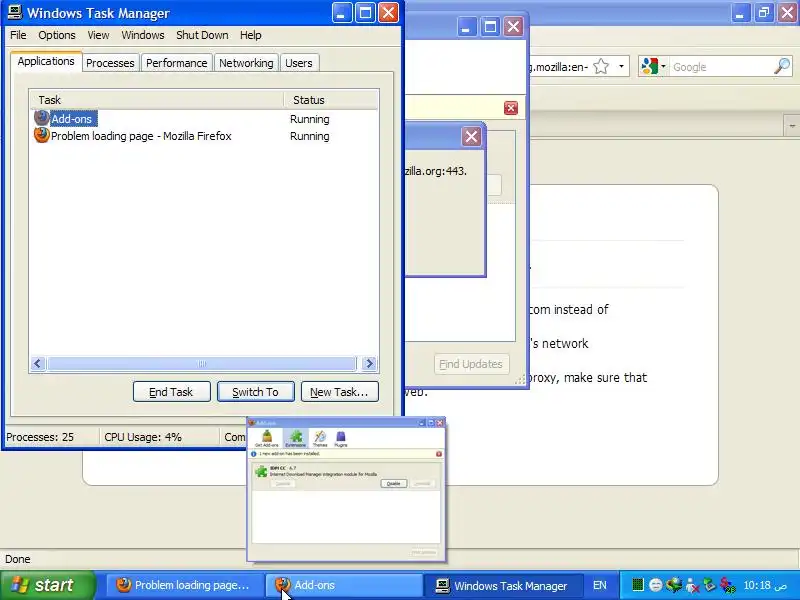
Task: Click the Running status of Problem loading page row
Action: [310, 136]
